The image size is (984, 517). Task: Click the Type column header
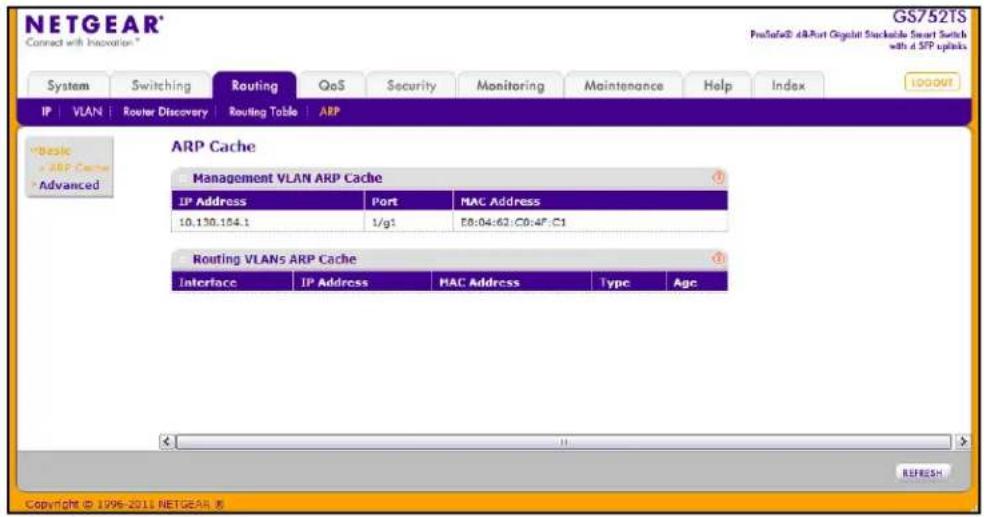(629, 282)
